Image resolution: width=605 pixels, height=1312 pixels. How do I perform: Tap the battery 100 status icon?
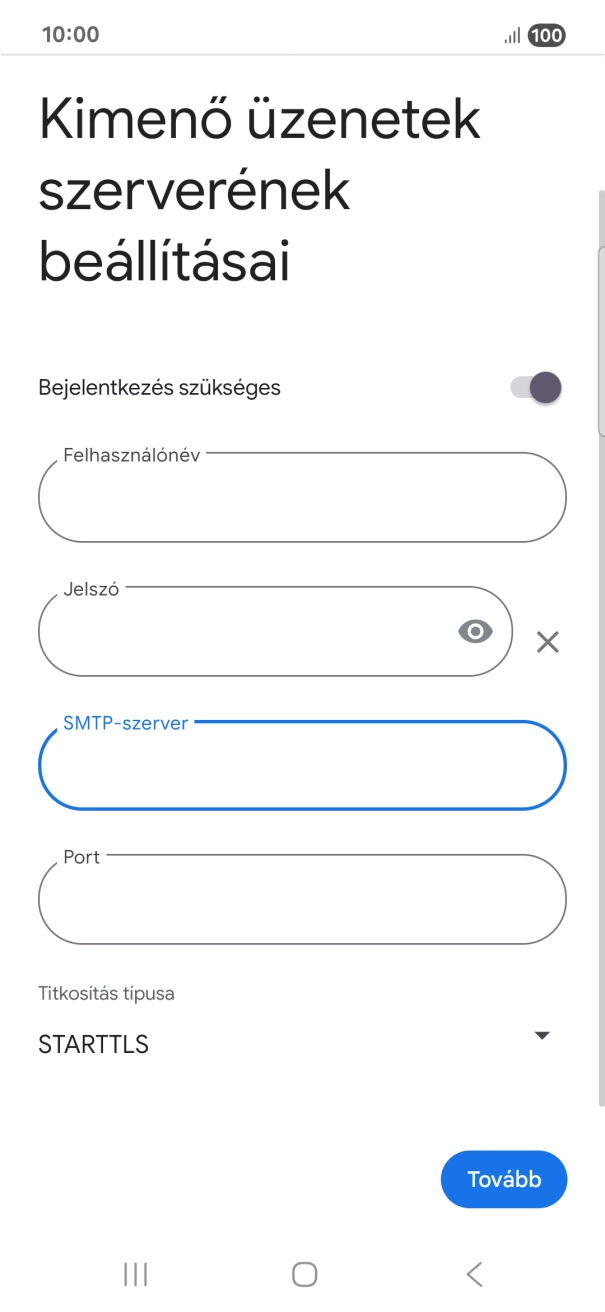[542, 35]
